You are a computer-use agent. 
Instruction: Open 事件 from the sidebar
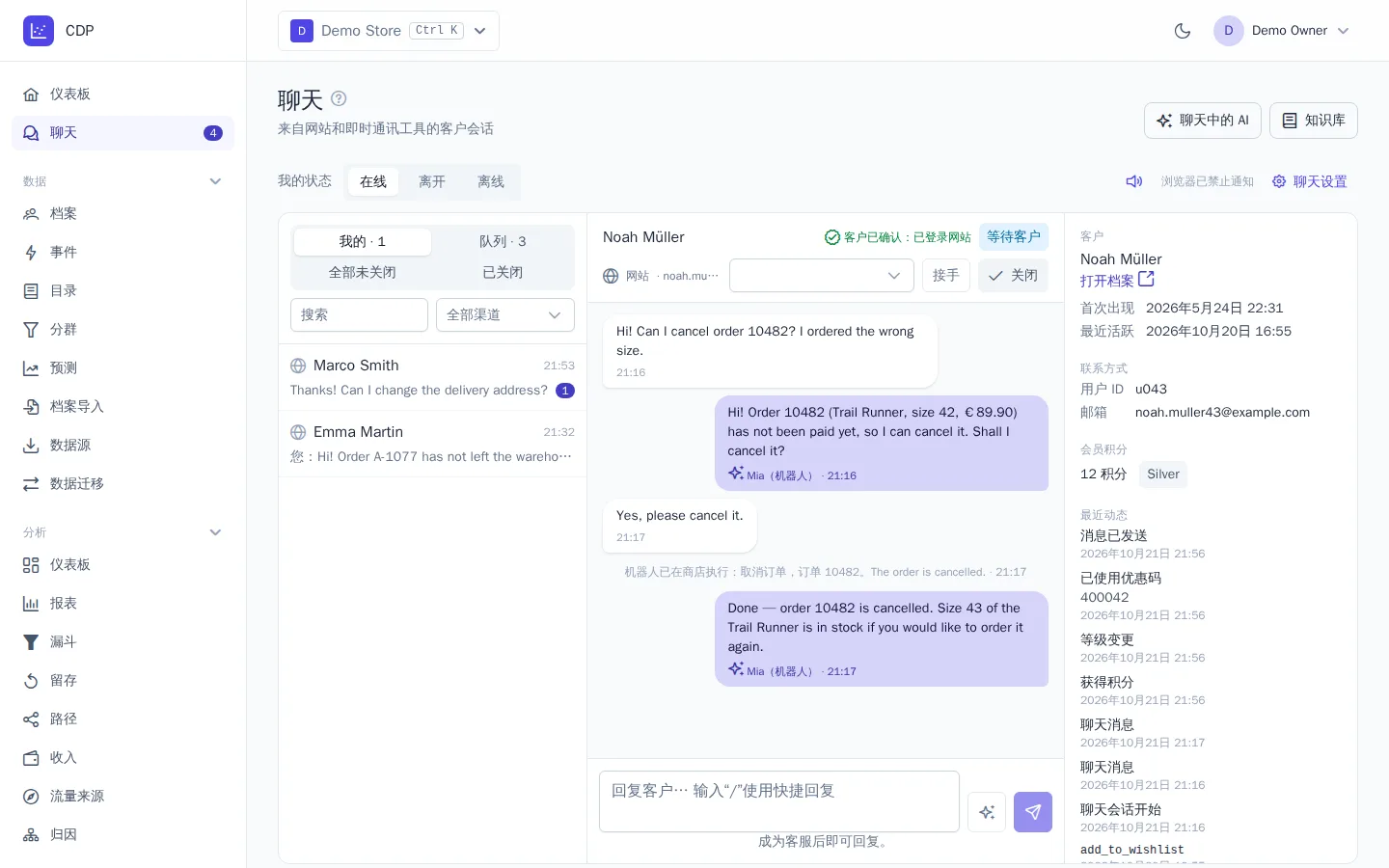(x=123, y=253)
